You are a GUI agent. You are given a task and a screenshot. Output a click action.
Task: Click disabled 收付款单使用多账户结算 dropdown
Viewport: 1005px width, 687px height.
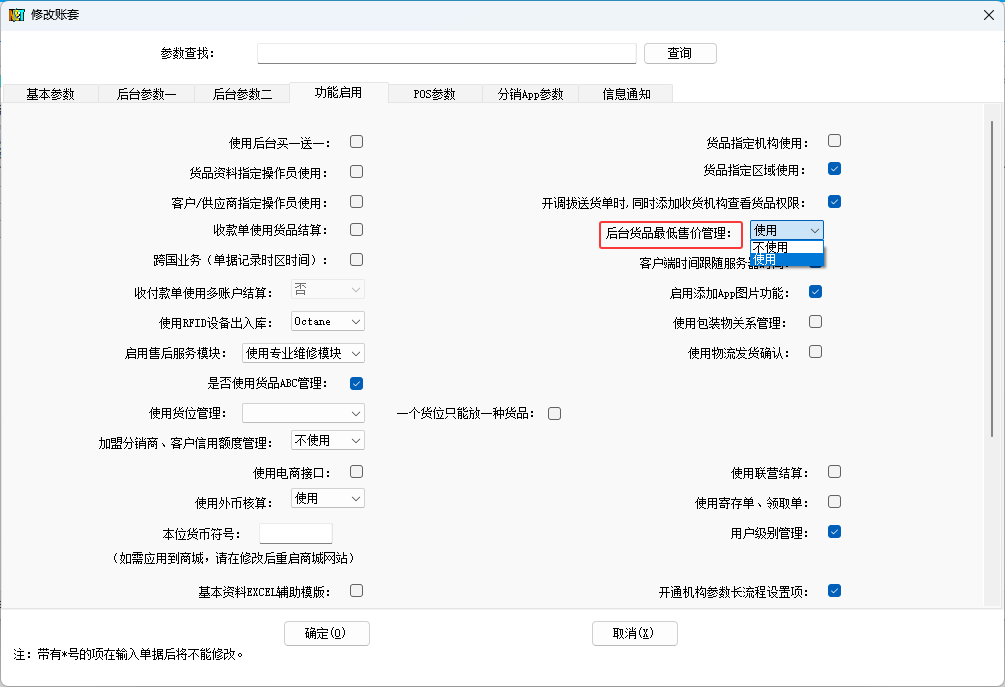coord(328,289)
